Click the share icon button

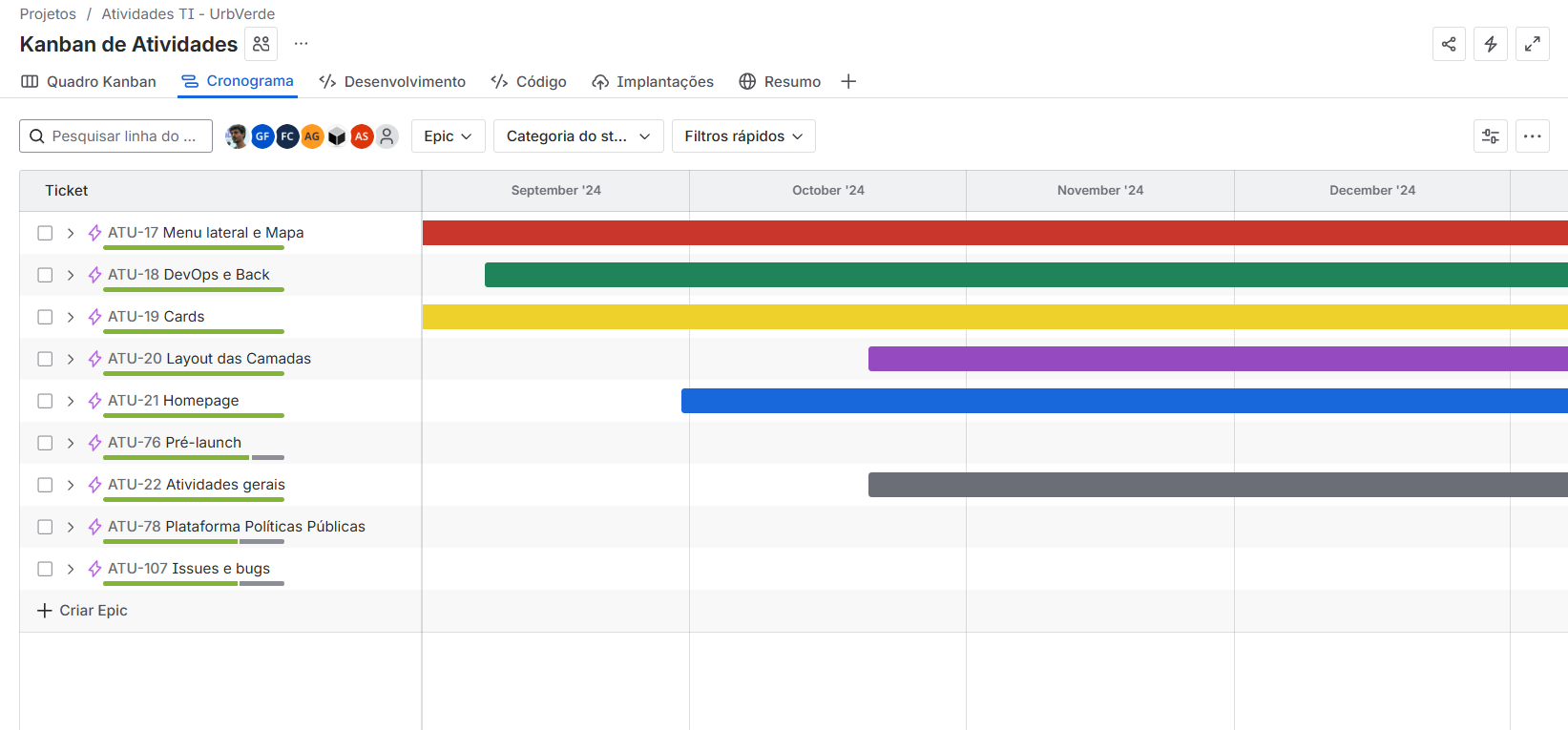coord(1448,44)
